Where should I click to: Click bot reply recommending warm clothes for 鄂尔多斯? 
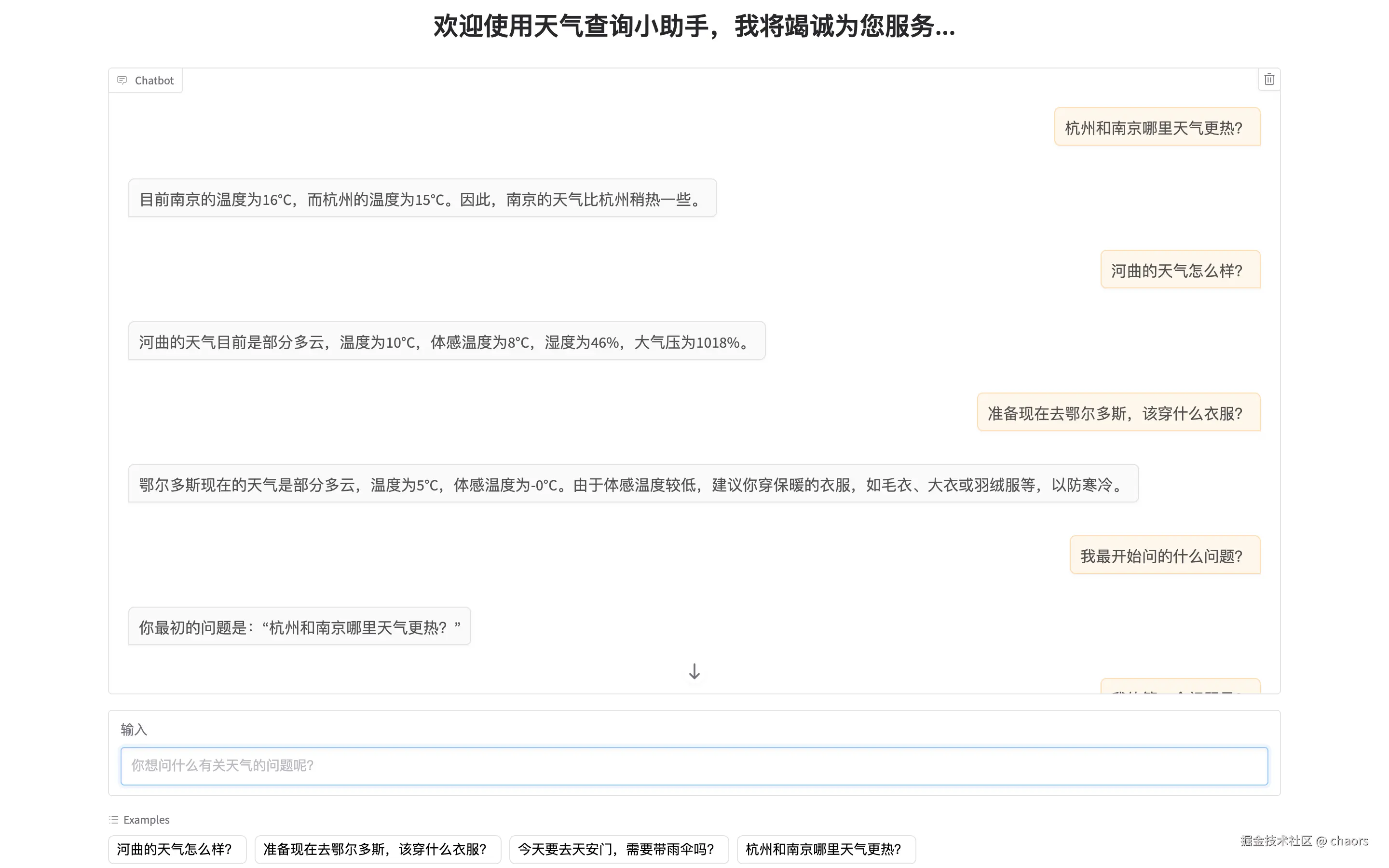632,484
